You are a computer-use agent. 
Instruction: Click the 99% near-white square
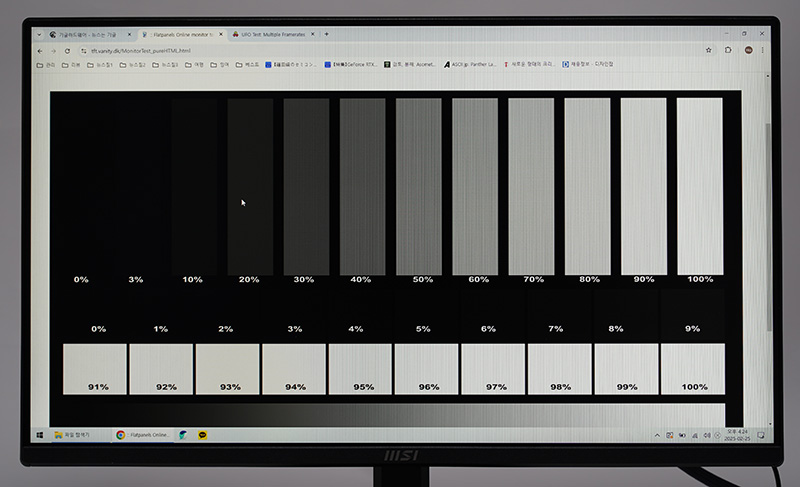point(626,369)
